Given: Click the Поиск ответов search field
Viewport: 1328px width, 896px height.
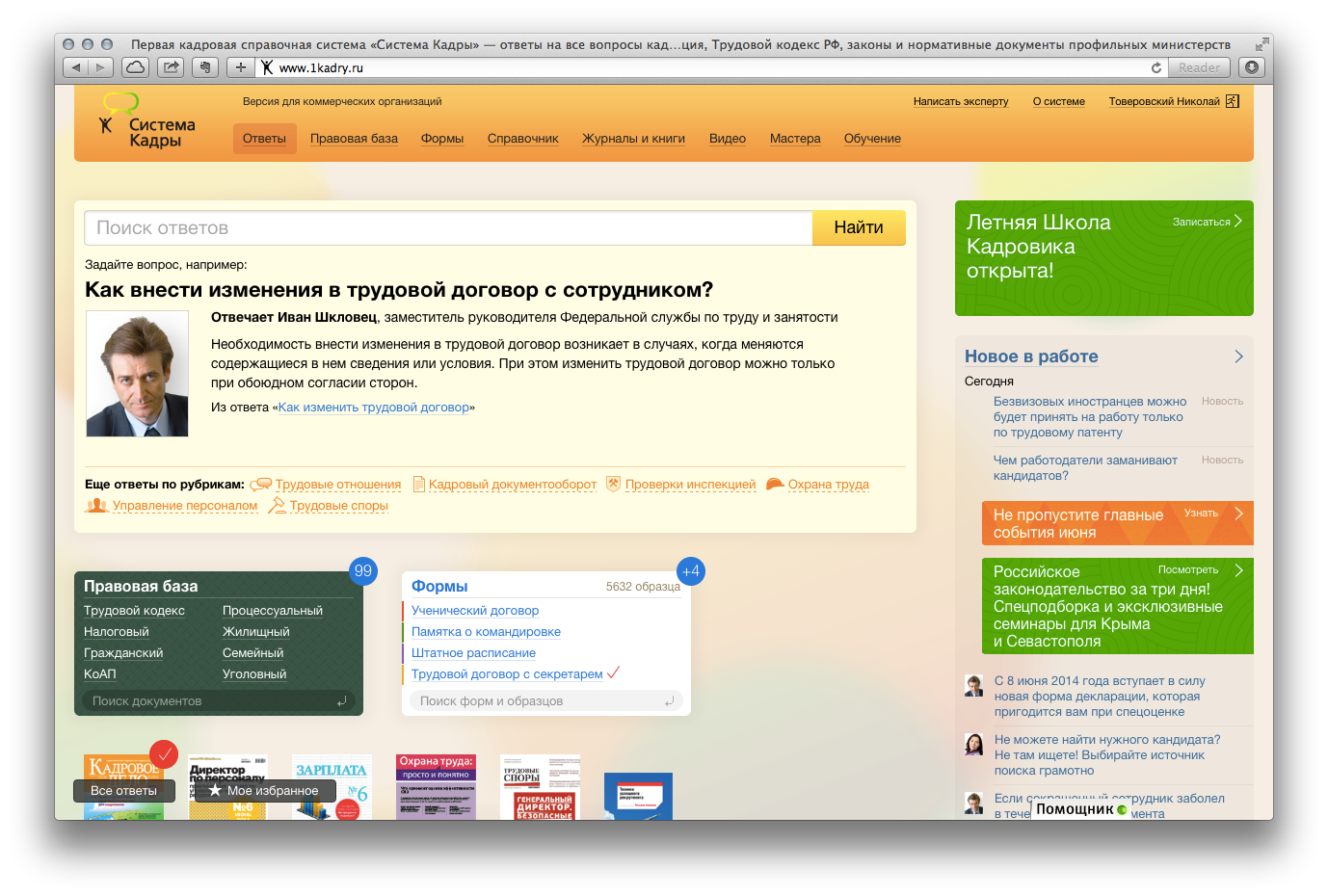Looking at the screenshot, I should pos(448,228).
